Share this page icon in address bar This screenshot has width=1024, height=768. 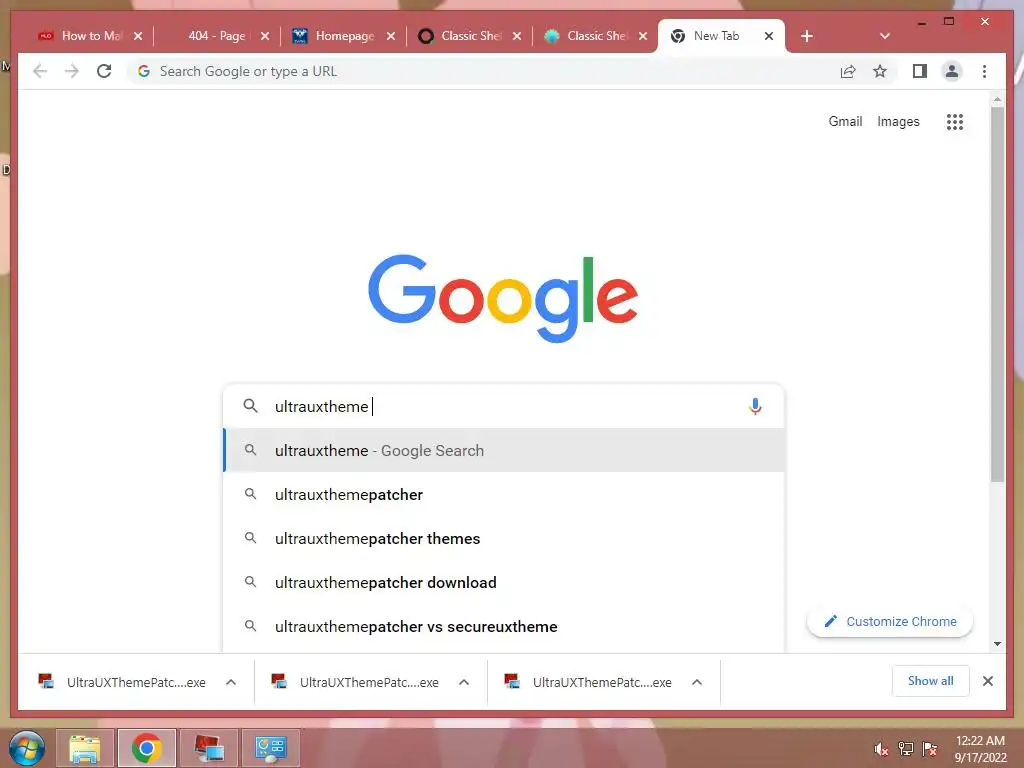click(x=848, y=71)
